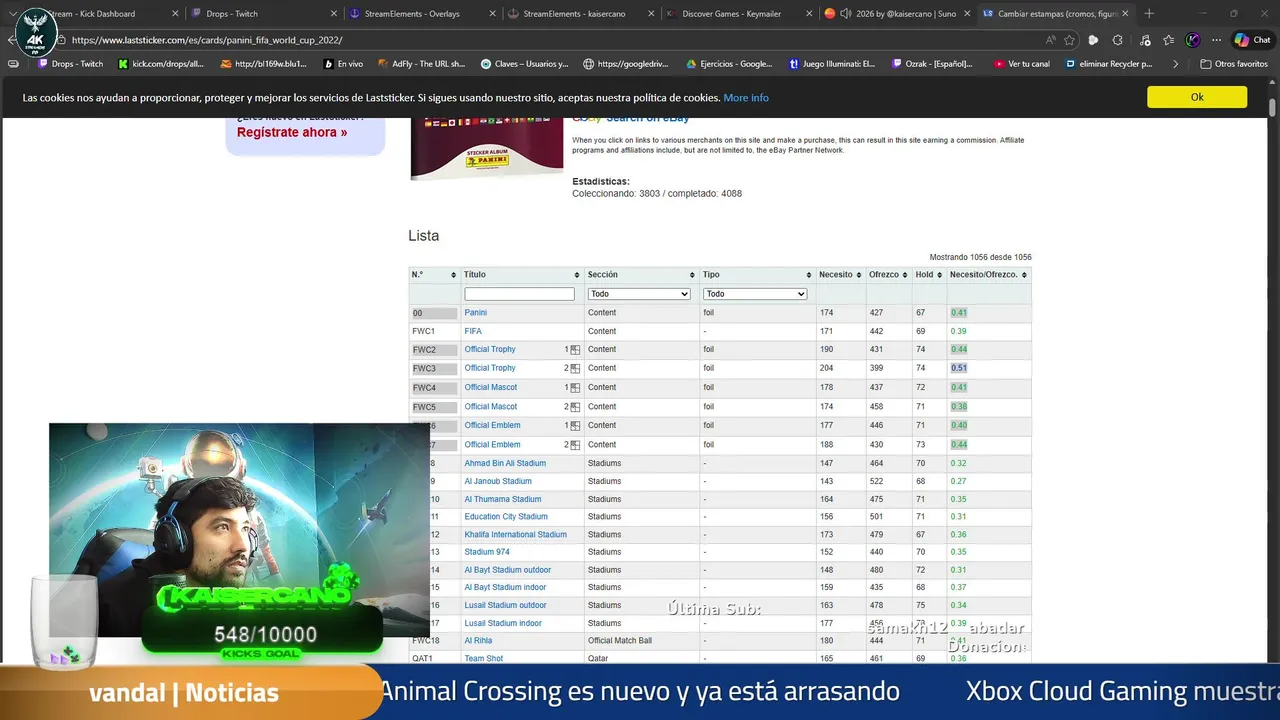This screenshot has height=720, width=1280.
Task: Open the browser profile avatar
Action: 1193,40
